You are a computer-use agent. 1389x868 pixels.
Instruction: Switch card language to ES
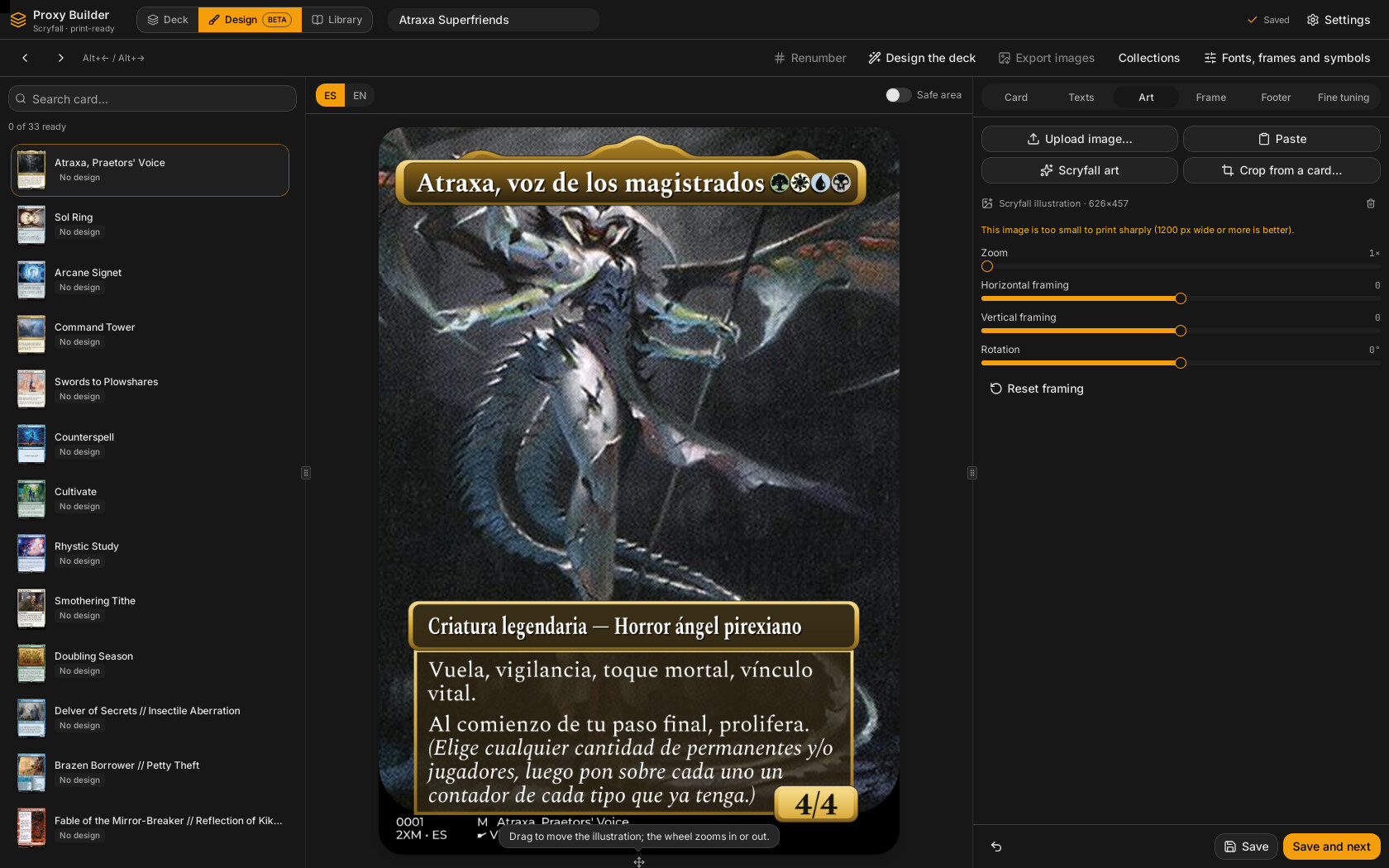[330, 96]
